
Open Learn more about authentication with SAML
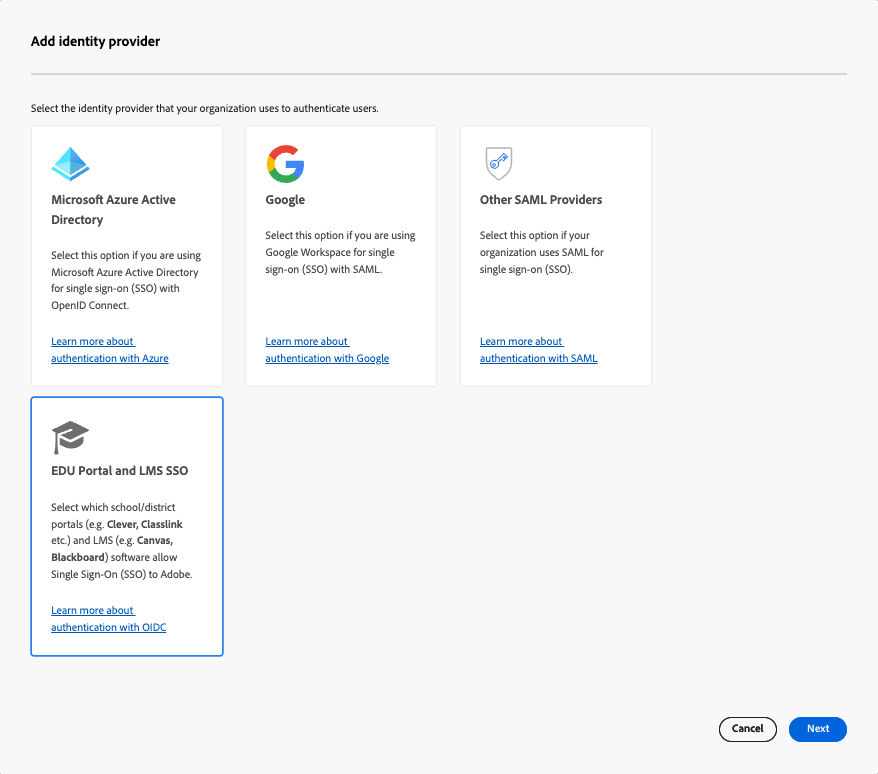point(539,349)
